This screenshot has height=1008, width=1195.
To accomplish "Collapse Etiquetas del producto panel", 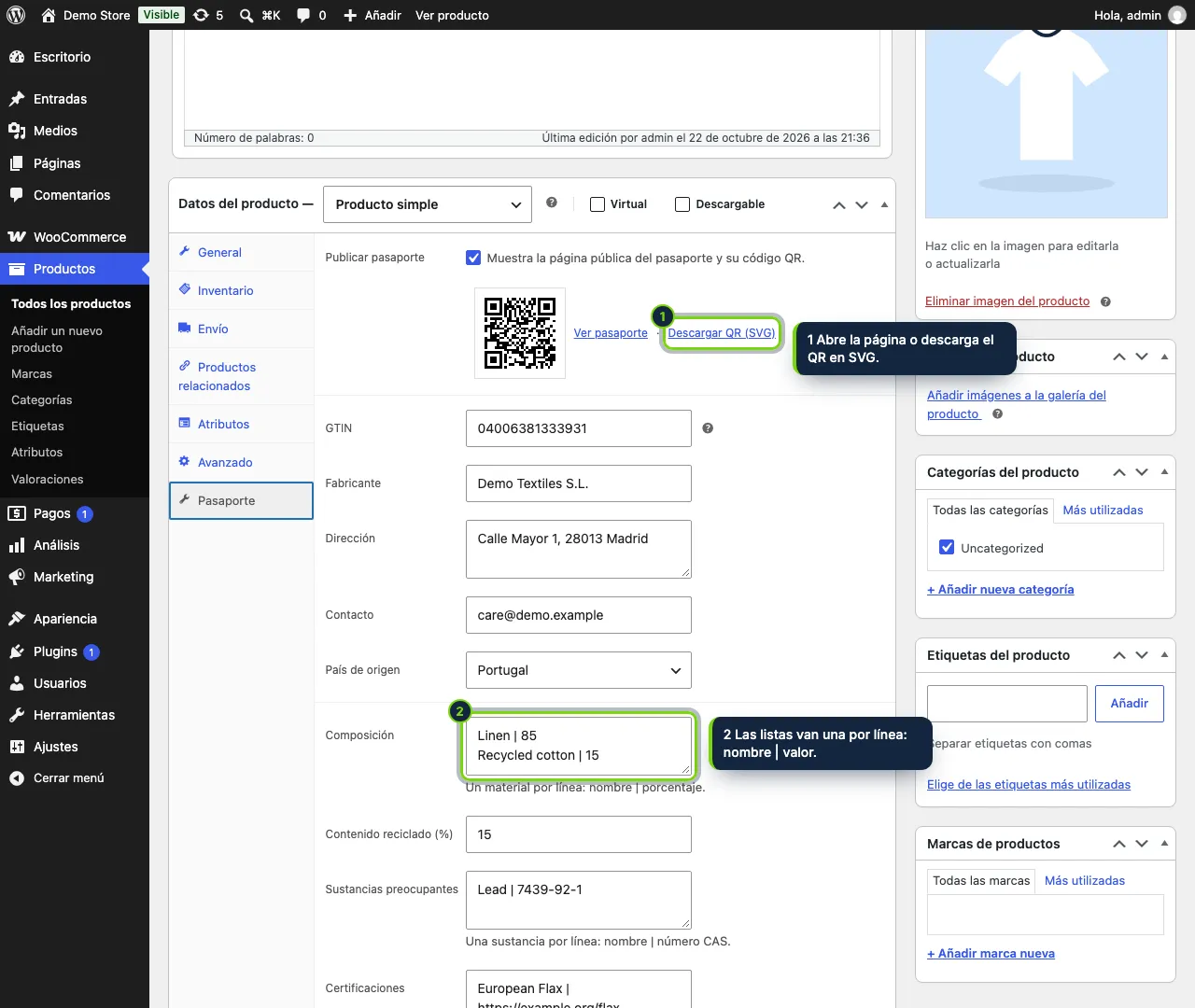I will coord(1164,655).
